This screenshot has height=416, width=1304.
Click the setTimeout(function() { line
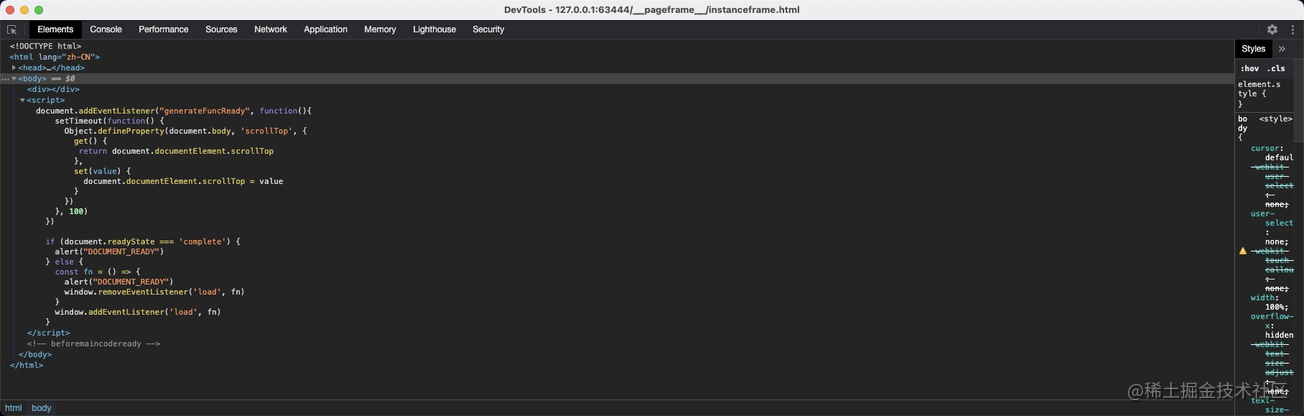[110, 121]
